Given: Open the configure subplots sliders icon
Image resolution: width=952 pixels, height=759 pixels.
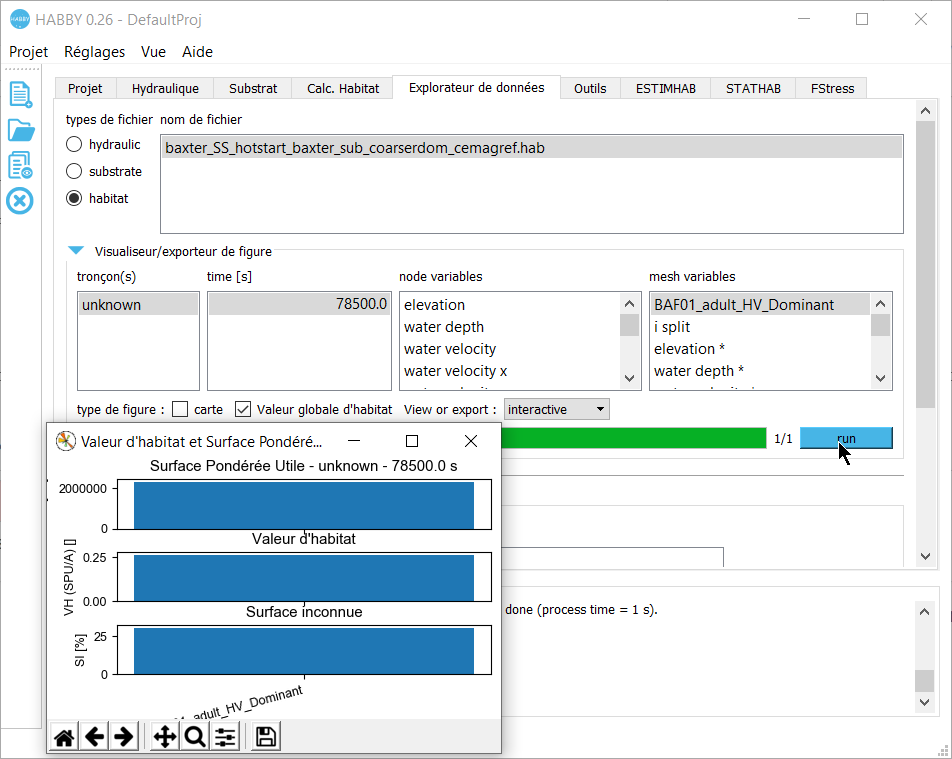Looking at the screenshot, I should (x=225, y=737).
